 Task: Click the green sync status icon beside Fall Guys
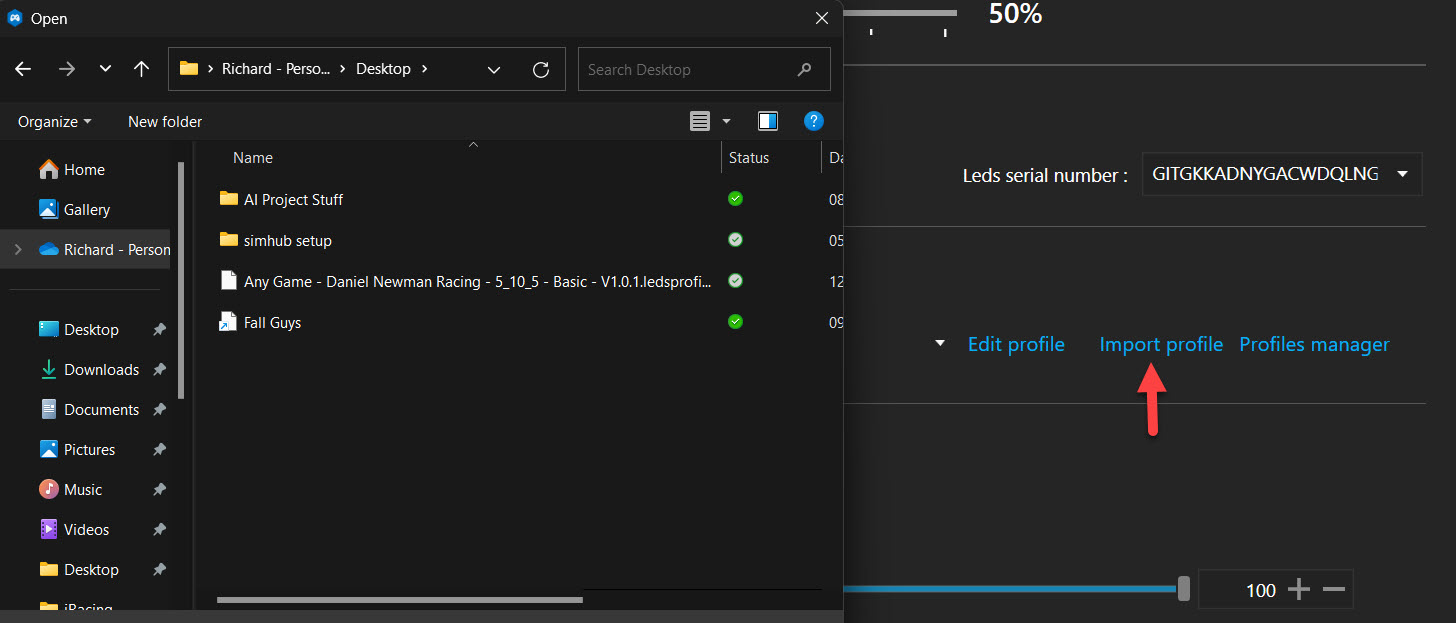735,321
